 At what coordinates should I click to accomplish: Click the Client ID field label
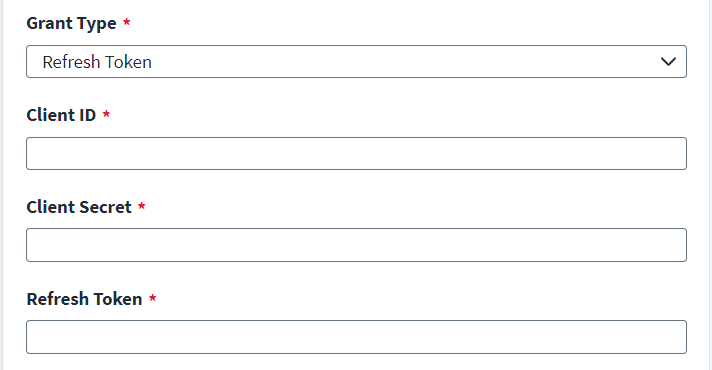[61, 115]
